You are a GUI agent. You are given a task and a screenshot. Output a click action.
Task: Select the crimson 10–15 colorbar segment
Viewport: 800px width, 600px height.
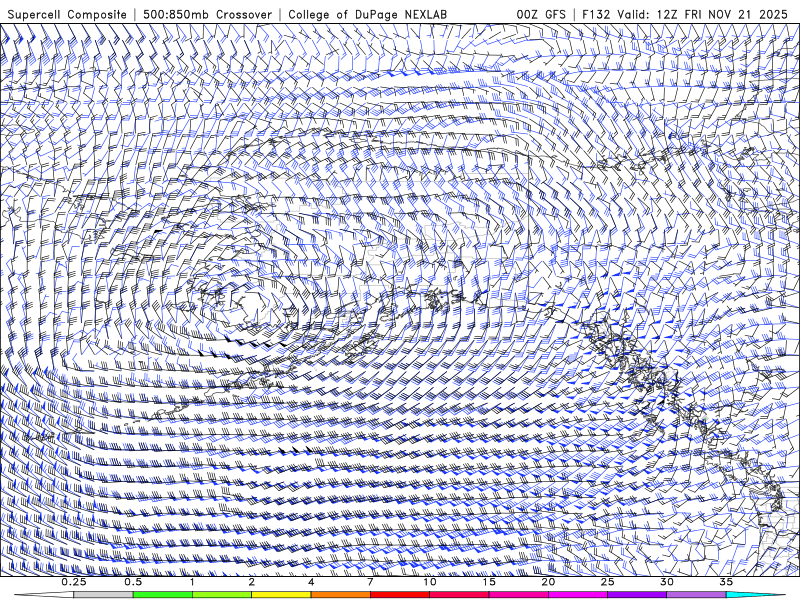coord(459,595)
